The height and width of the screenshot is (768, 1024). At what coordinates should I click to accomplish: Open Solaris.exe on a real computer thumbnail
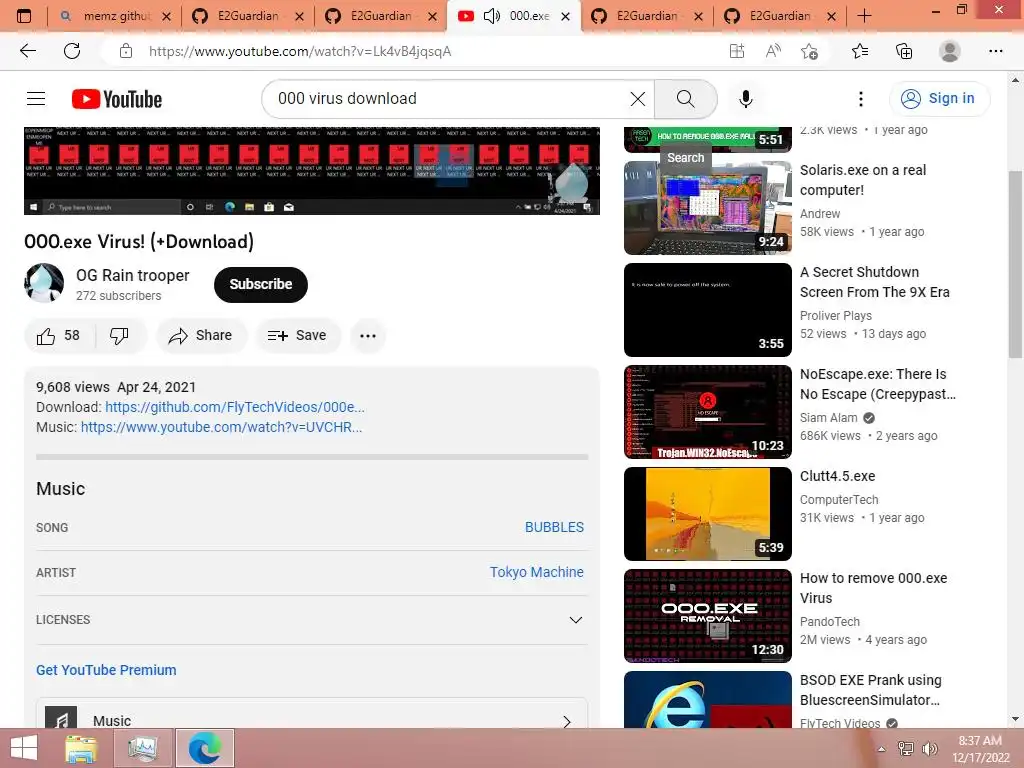707,208
